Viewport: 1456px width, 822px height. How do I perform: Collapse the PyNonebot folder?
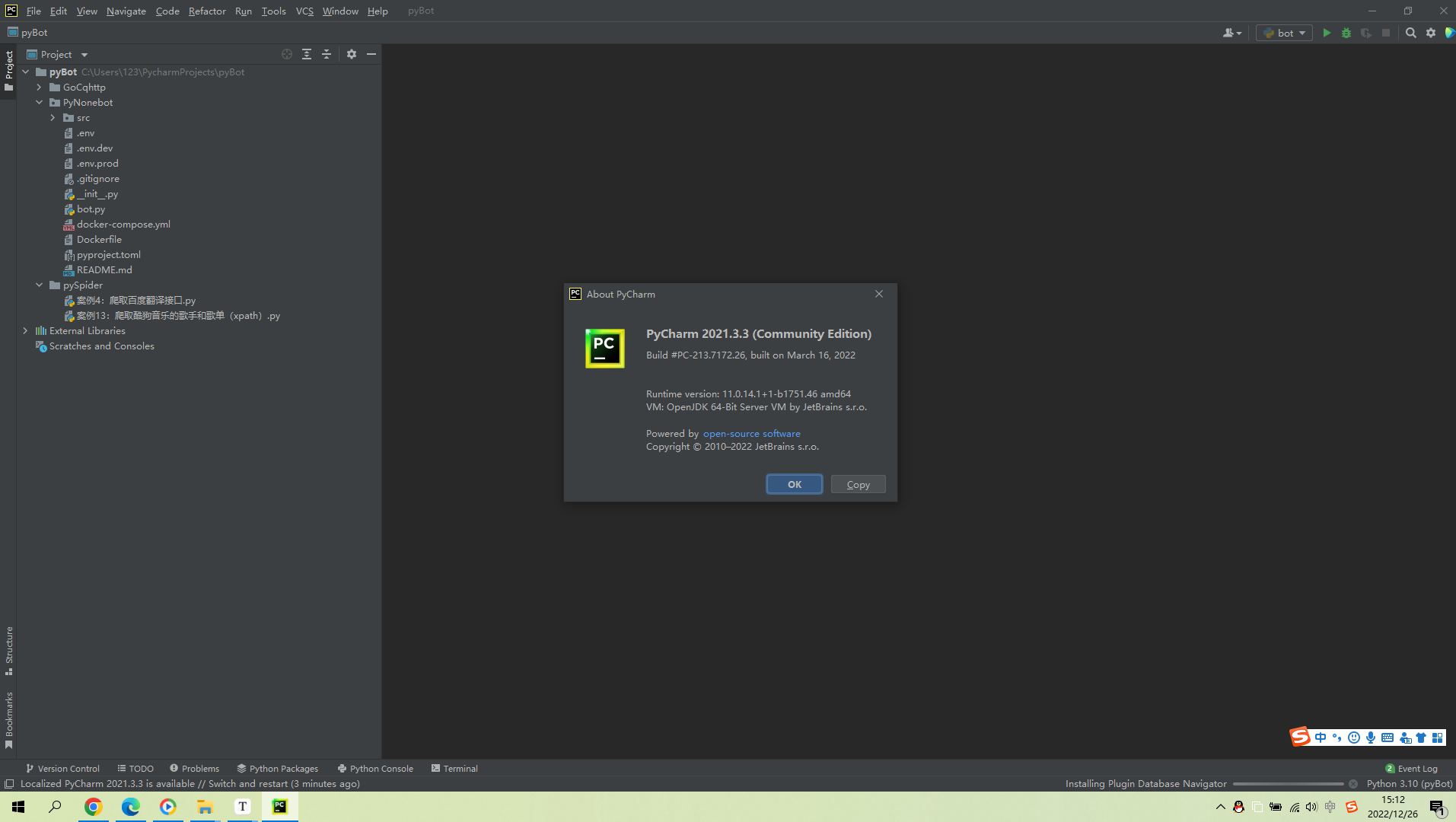click(40, 103)
